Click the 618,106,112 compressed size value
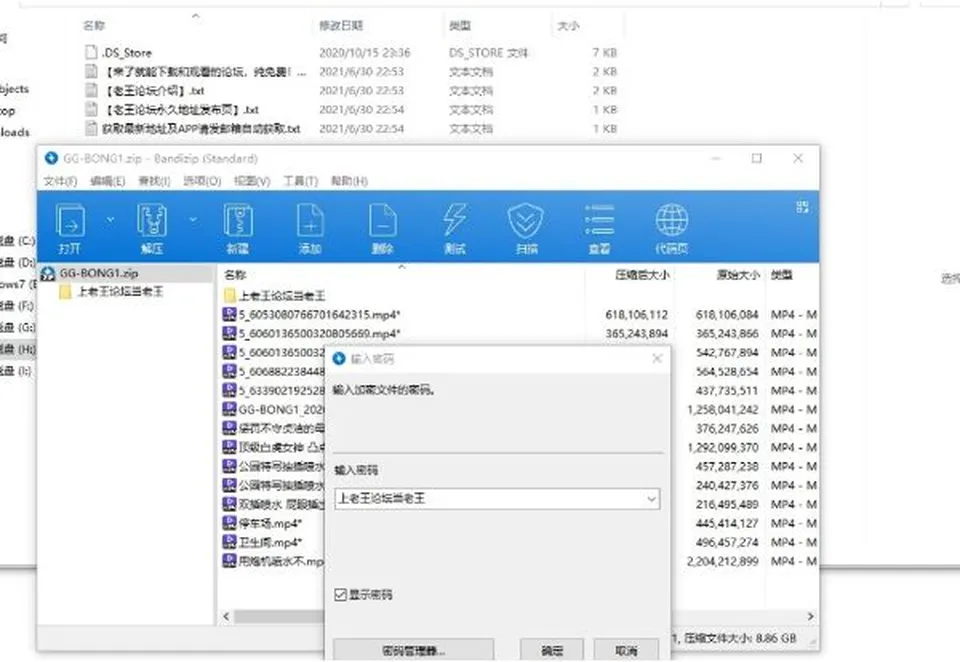 coord(637,315)
